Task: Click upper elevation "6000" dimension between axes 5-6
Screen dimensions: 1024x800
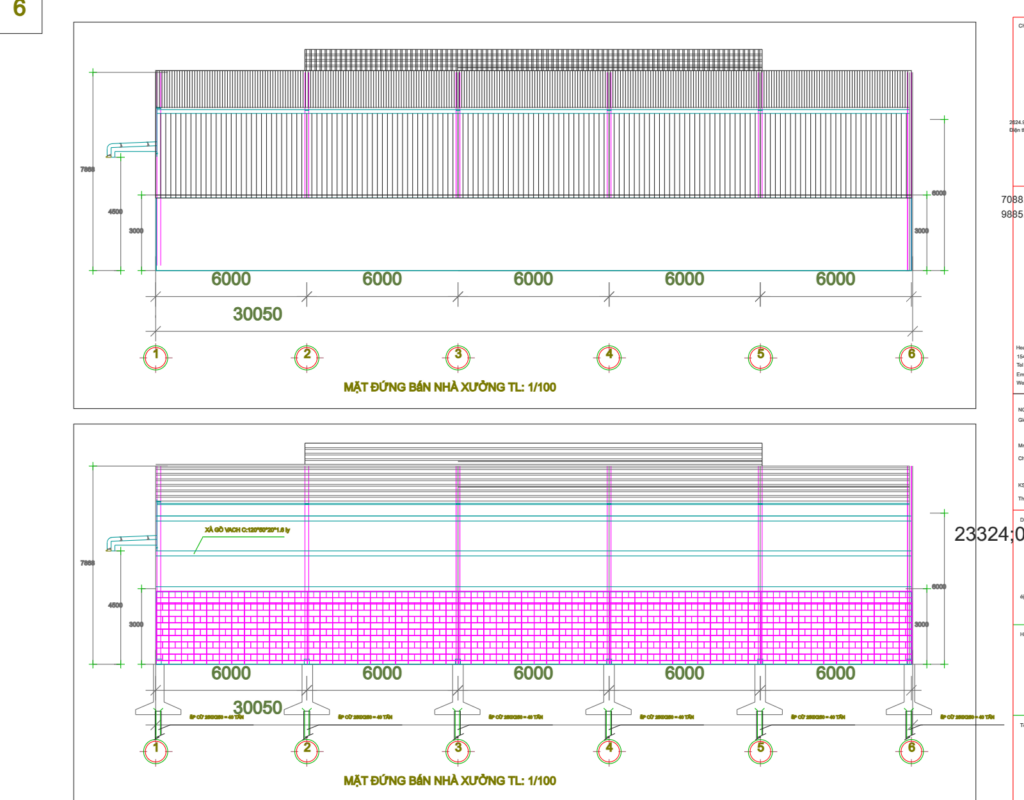Action: pyautogui.click(x=835, y=279)
